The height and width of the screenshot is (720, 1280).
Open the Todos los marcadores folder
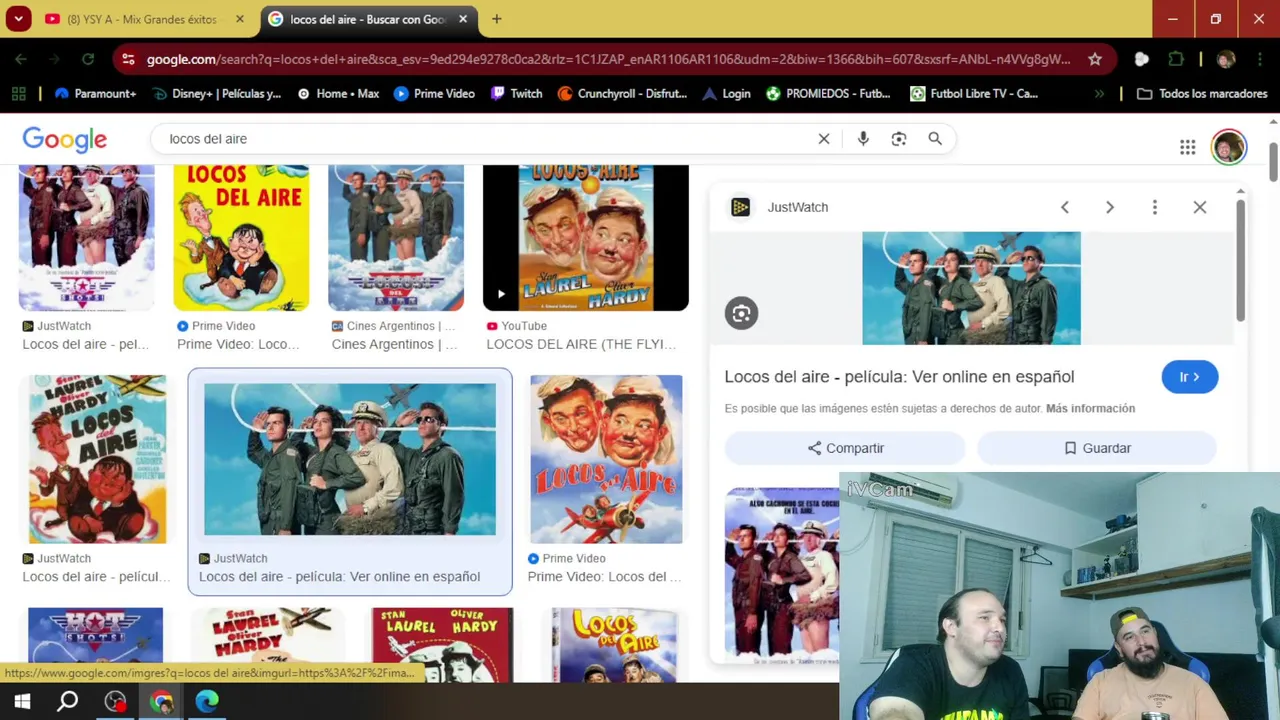click(1202, 94)
